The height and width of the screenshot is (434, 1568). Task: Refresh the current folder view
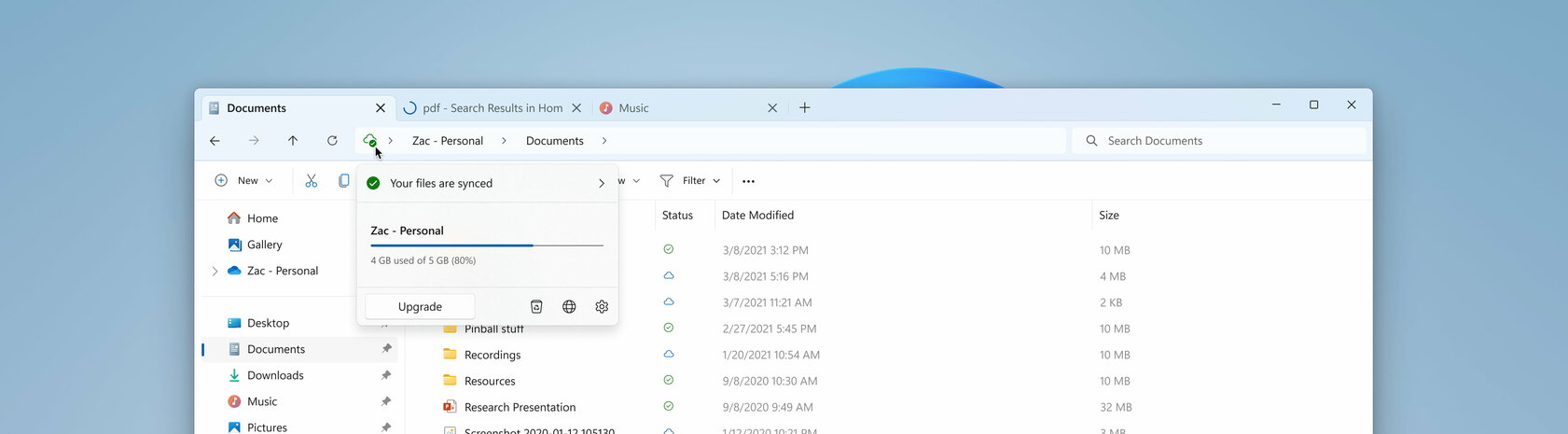332,140
